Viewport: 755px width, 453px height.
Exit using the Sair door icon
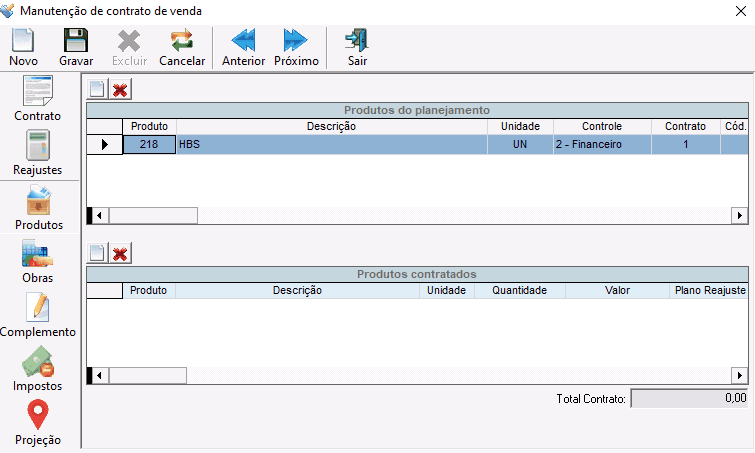tap(357, 40)
